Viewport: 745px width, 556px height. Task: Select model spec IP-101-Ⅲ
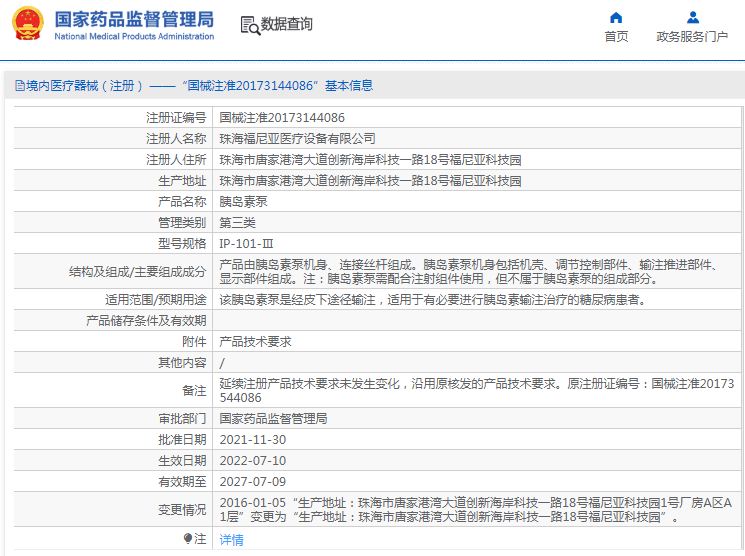click(x=246, y=244)
